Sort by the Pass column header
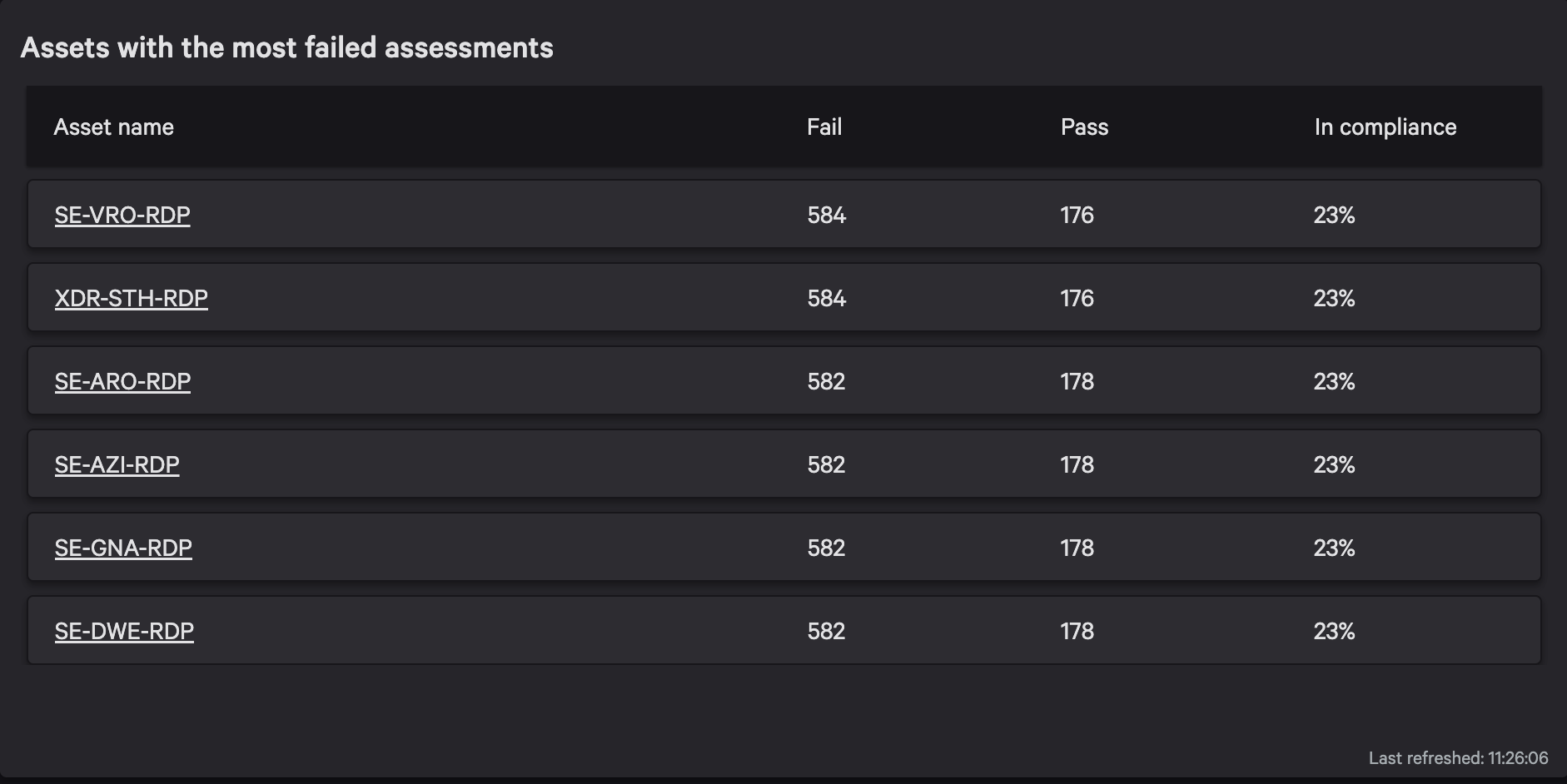This screenshot has width=1567, height=784. click(x=1084, y=127)
